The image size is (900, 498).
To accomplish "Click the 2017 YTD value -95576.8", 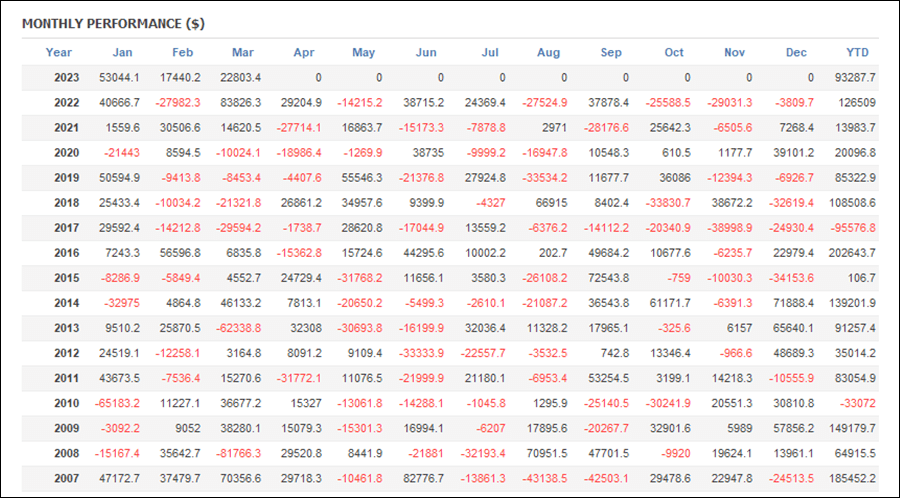I will coord(852,228).
